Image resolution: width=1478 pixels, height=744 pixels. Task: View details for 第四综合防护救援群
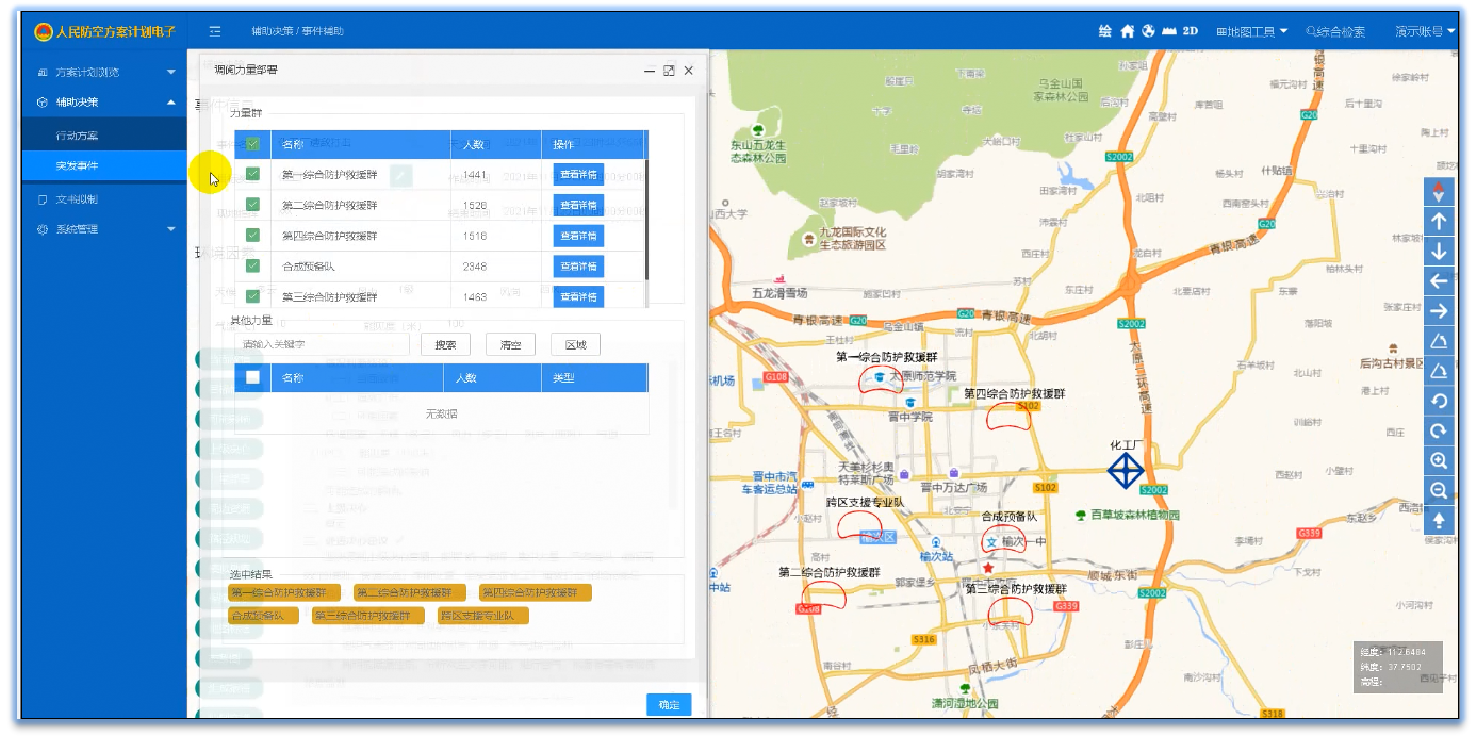click(x=579, y=235)
